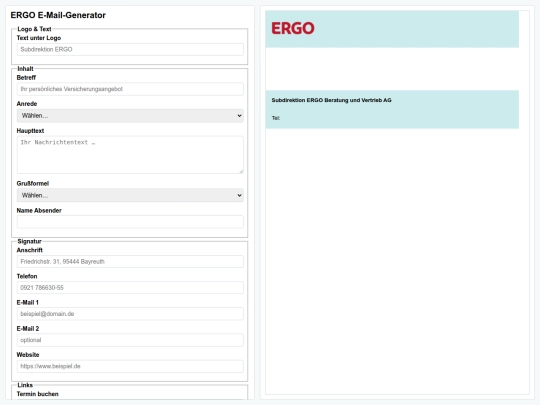This screenshot has height=405, width=540.
Task: Click the 'E-Mail 2' label
Action: tap(28, 329)
